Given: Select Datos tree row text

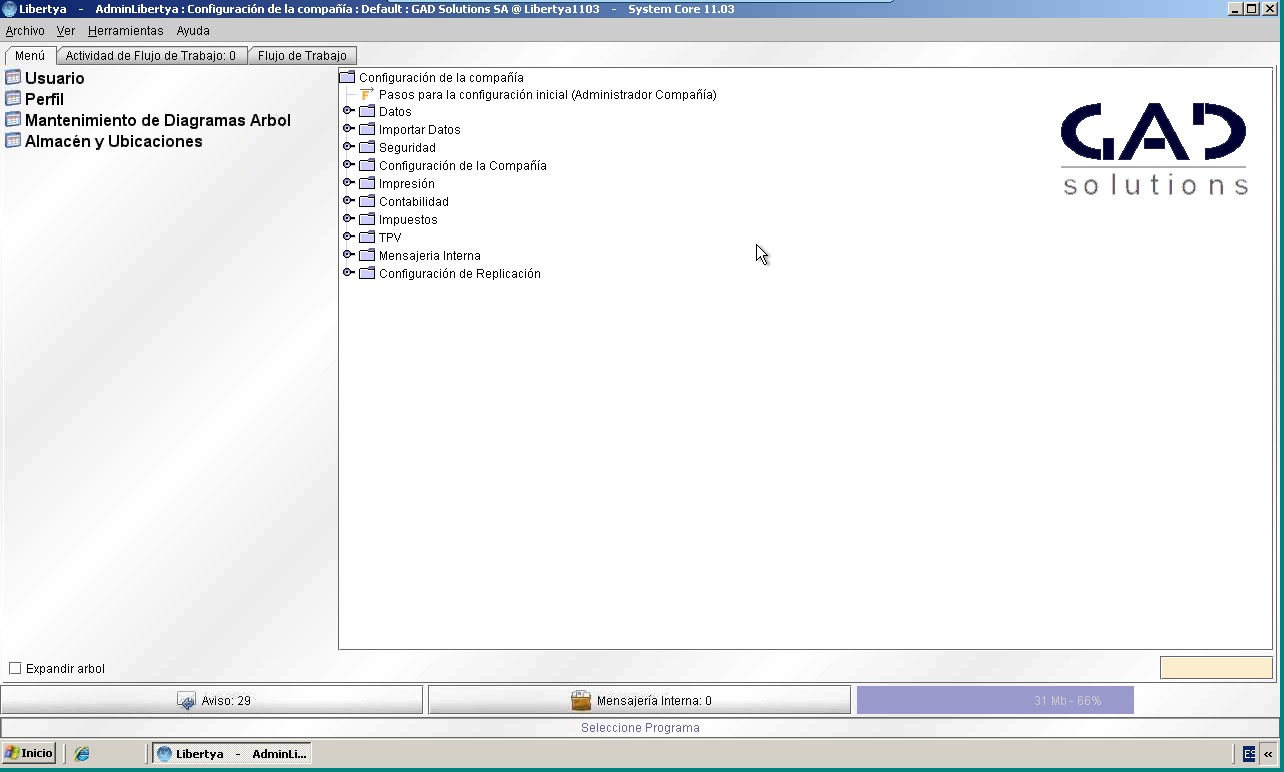Looking at the screenshot, I should point(395,112).
